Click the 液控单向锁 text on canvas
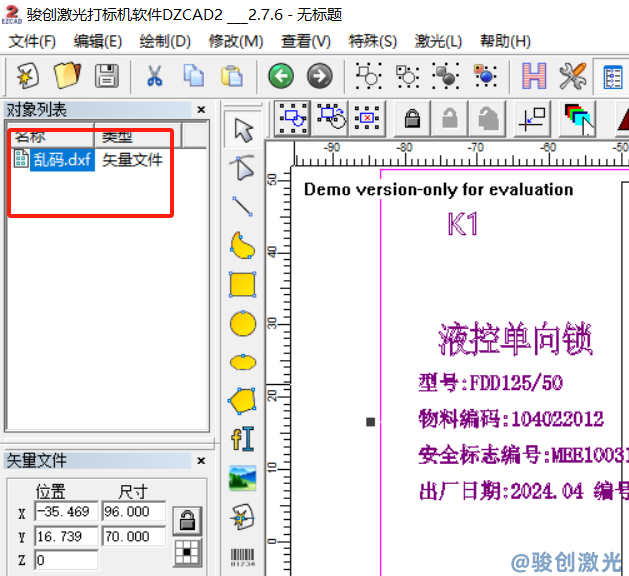 pyautogui.click(x=515, y=339)
